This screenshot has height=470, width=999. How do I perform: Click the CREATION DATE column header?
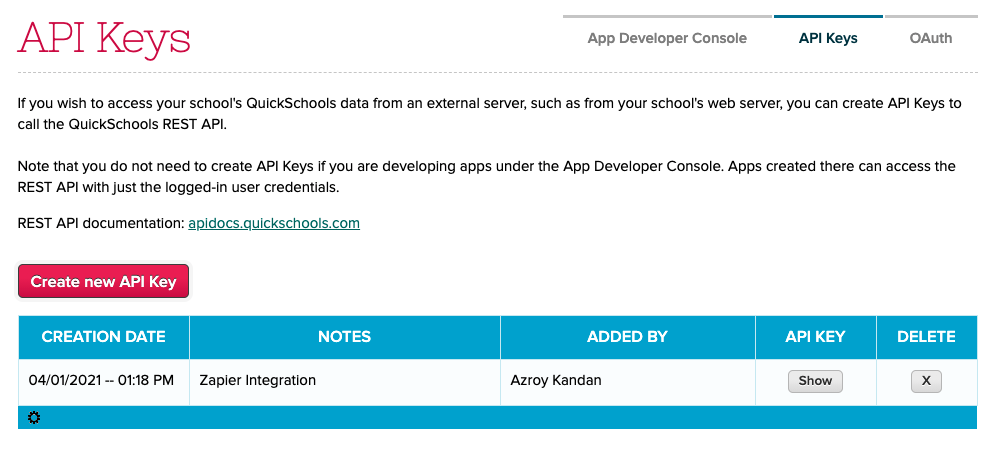pos(103,337)
